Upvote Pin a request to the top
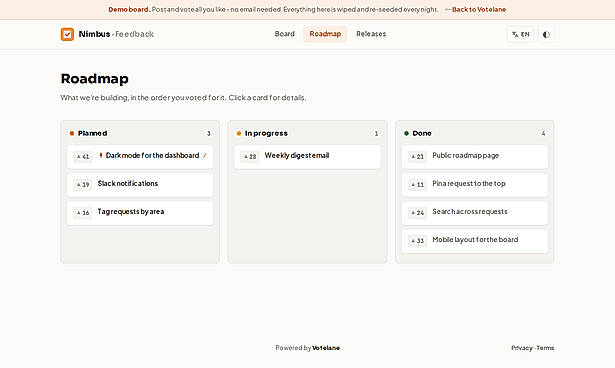The height and width of the screenshot is (368, 615). click(417, 184)
